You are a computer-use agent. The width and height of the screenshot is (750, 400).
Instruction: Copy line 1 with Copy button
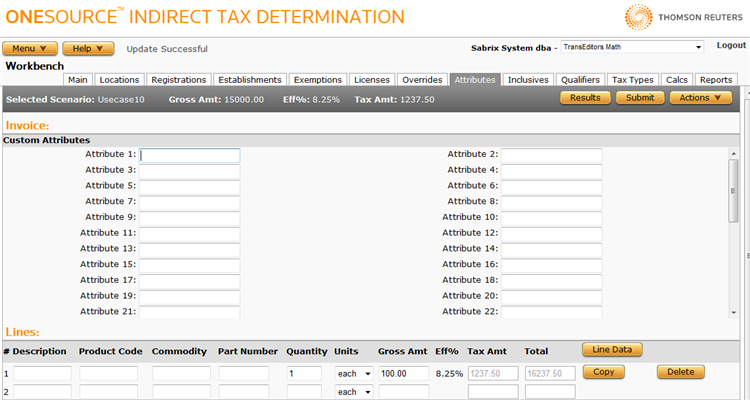[x=603, y=372]
